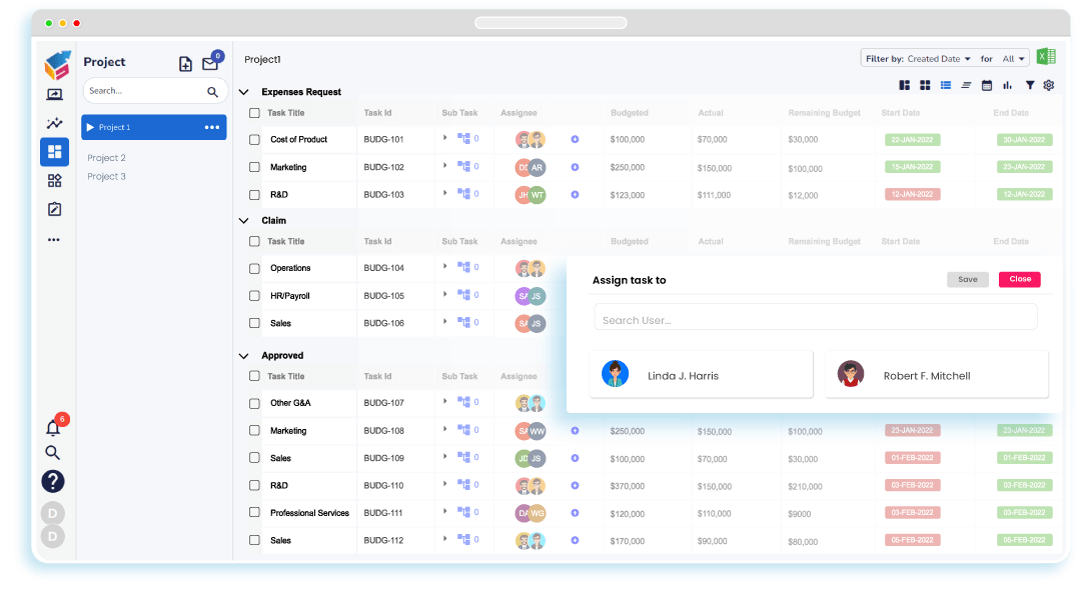Collapse the Expenses Request section

click(x=243, y=91)
